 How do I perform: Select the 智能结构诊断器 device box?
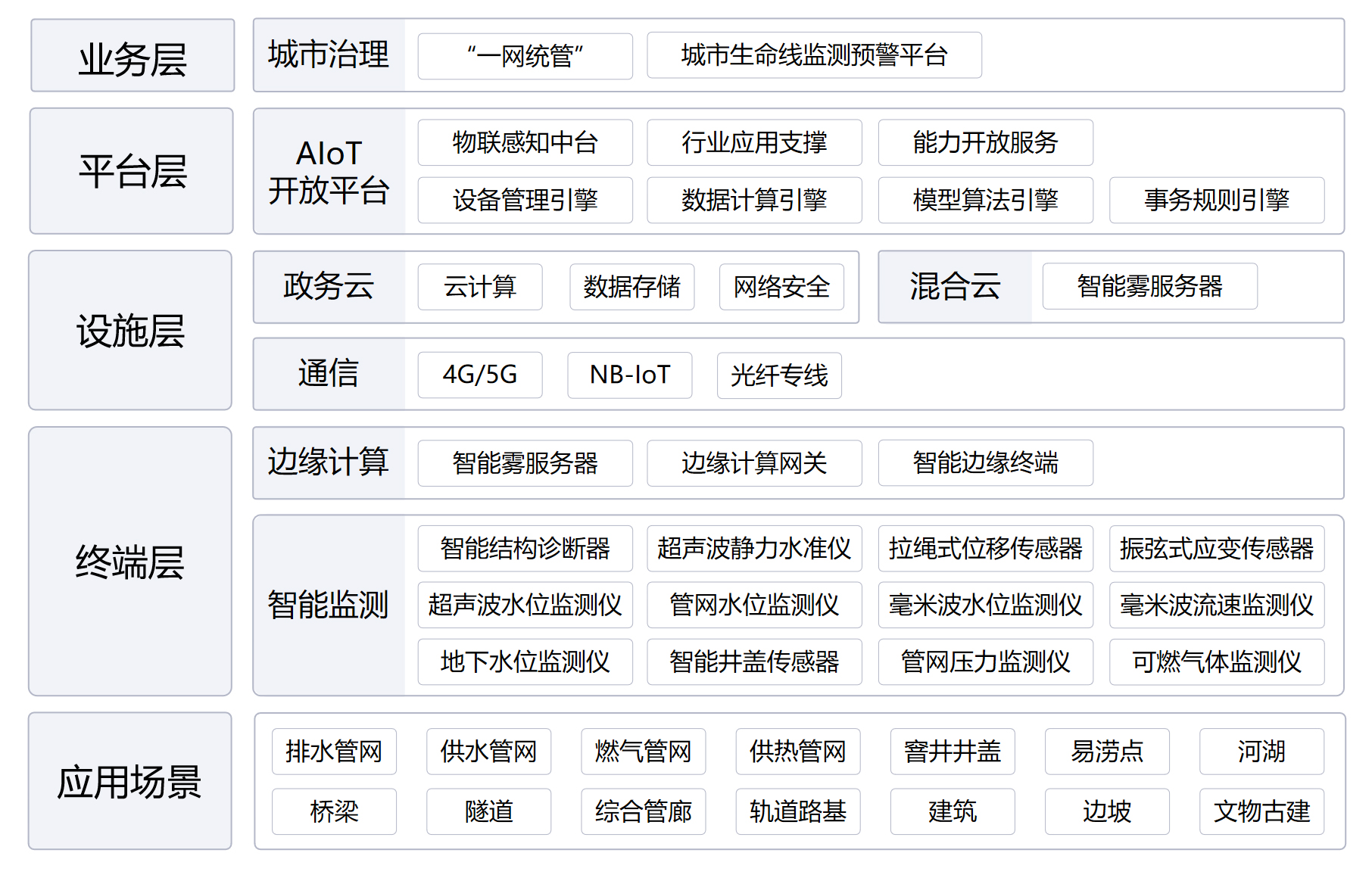(x=525, y=548)
